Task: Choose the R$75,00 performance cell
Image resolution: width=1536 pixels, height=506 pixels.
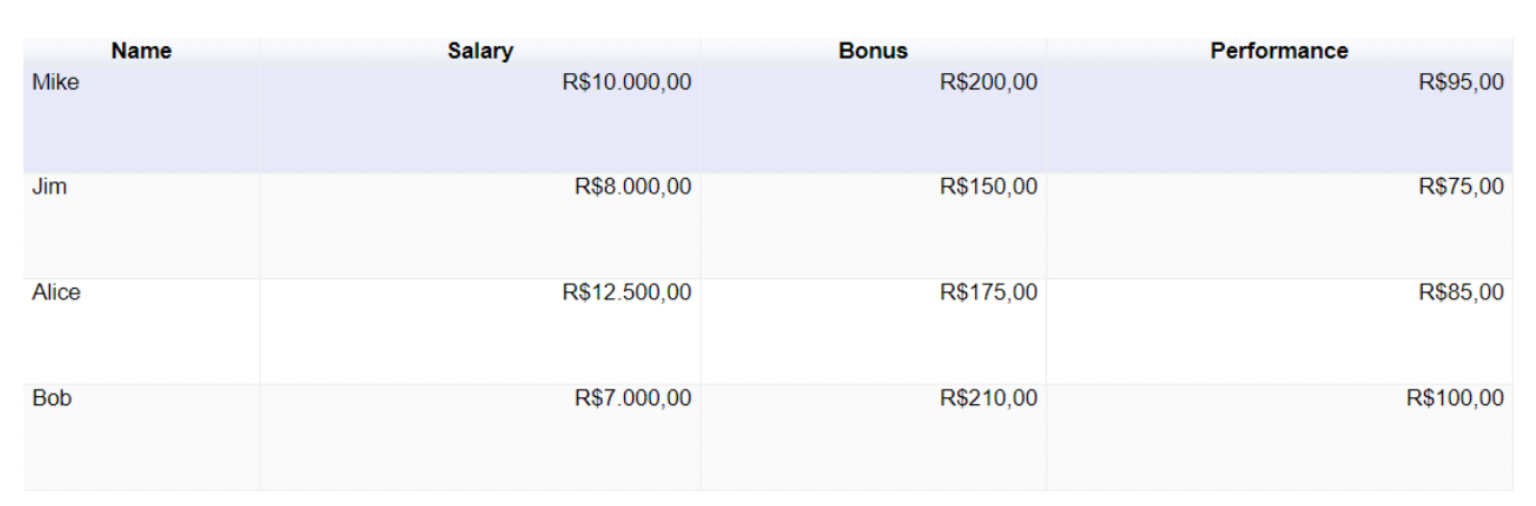Action: pos(1280,225)
